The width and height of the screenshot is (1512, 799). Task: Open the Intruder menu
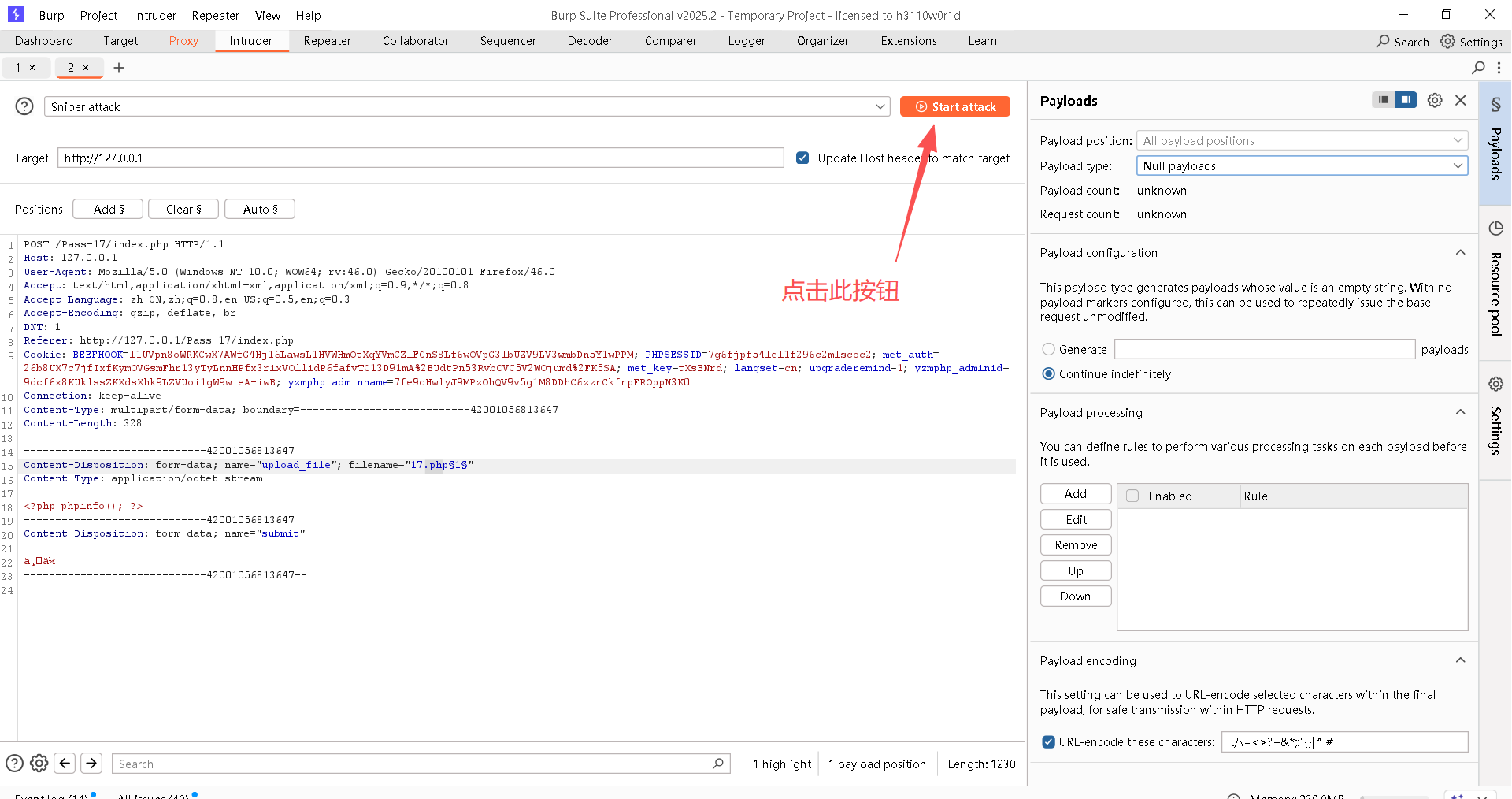(x=154, y=15)
